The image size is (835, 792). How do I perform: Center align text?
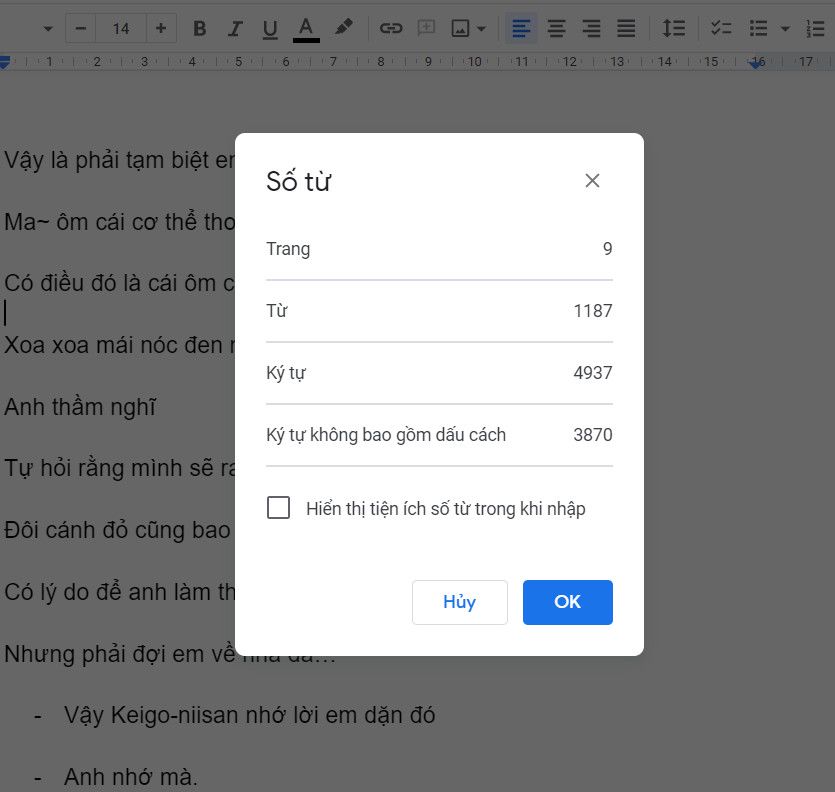click(x=556, y=28)
